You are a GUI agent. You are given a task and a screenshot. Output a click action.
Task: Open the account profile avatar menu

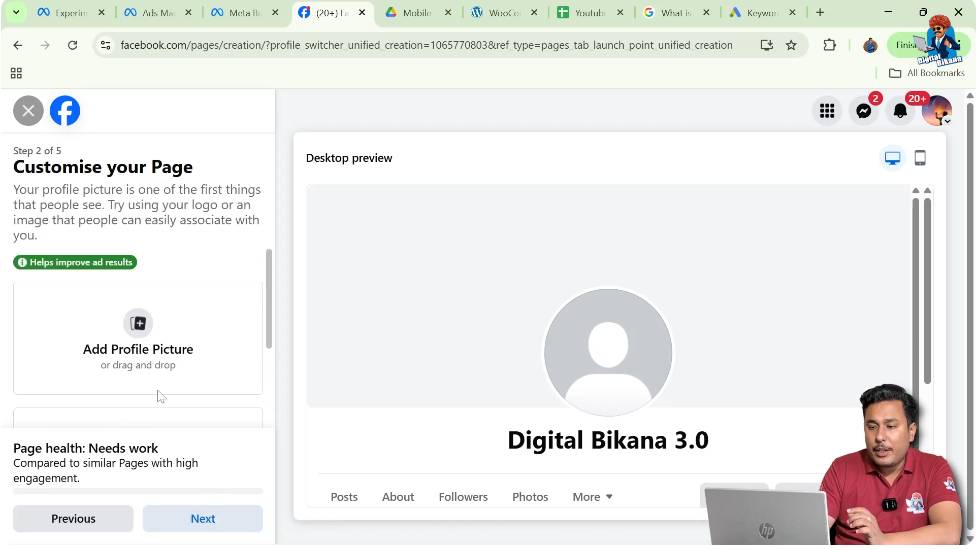click(937, 111)
